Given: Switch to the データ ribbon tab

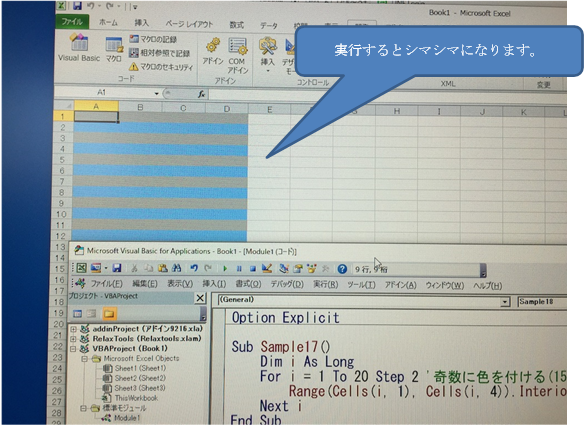Looking at the screenshot, I should 269,25.
